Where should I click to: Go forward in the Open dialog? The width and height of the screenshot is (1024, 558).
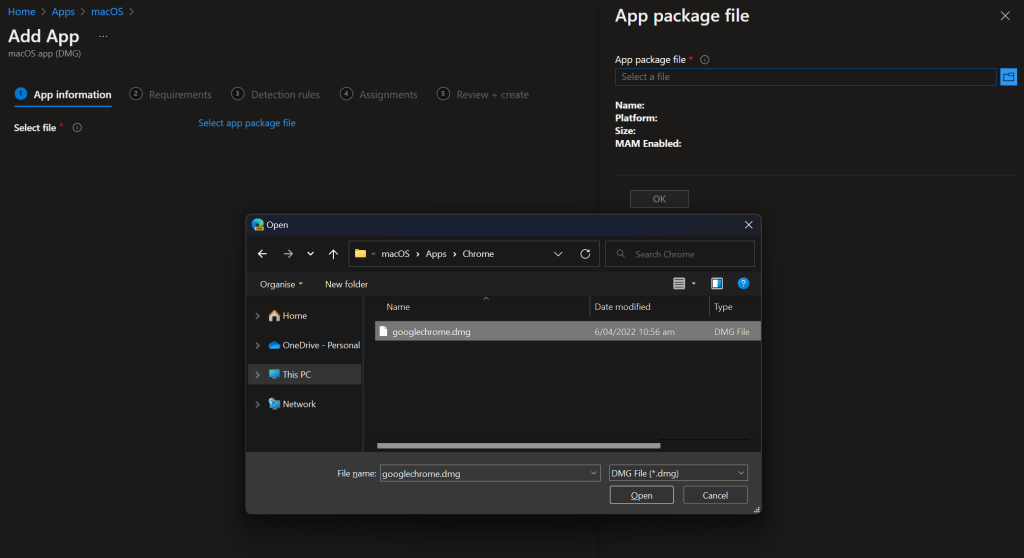[288, 254]
